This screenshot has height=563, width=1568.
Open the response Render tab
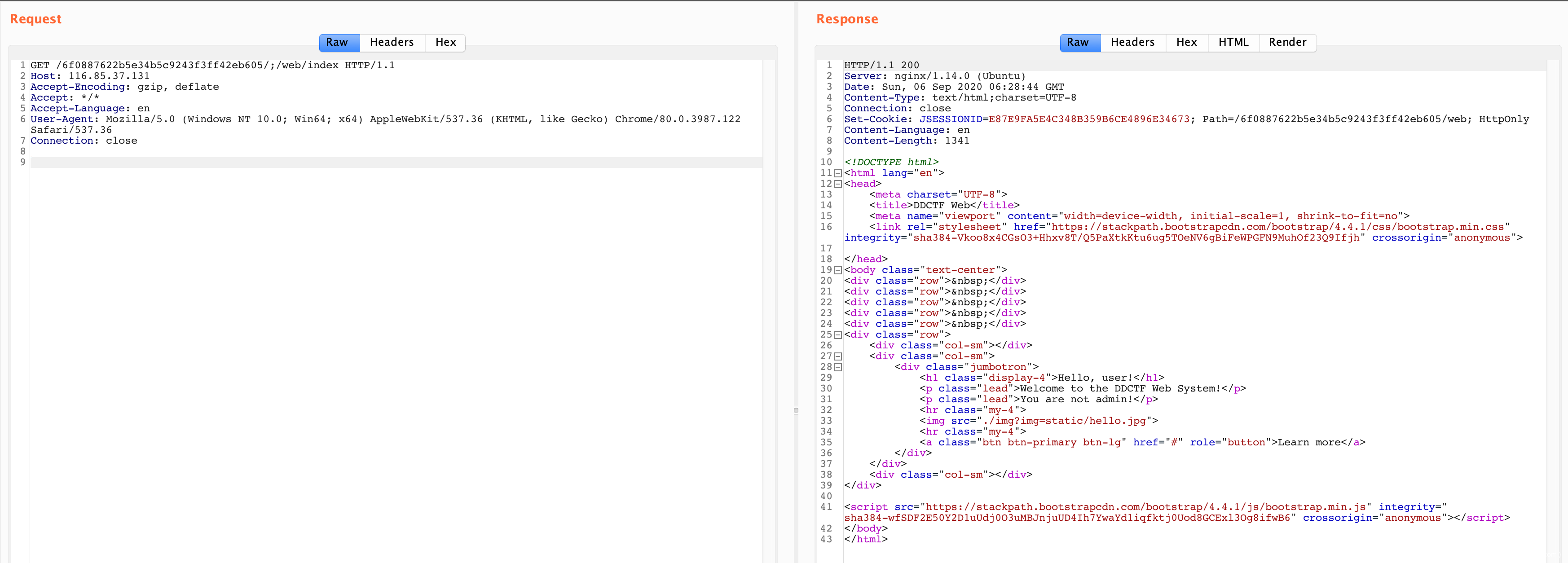pyautogui.click(x=1287, y=42)
